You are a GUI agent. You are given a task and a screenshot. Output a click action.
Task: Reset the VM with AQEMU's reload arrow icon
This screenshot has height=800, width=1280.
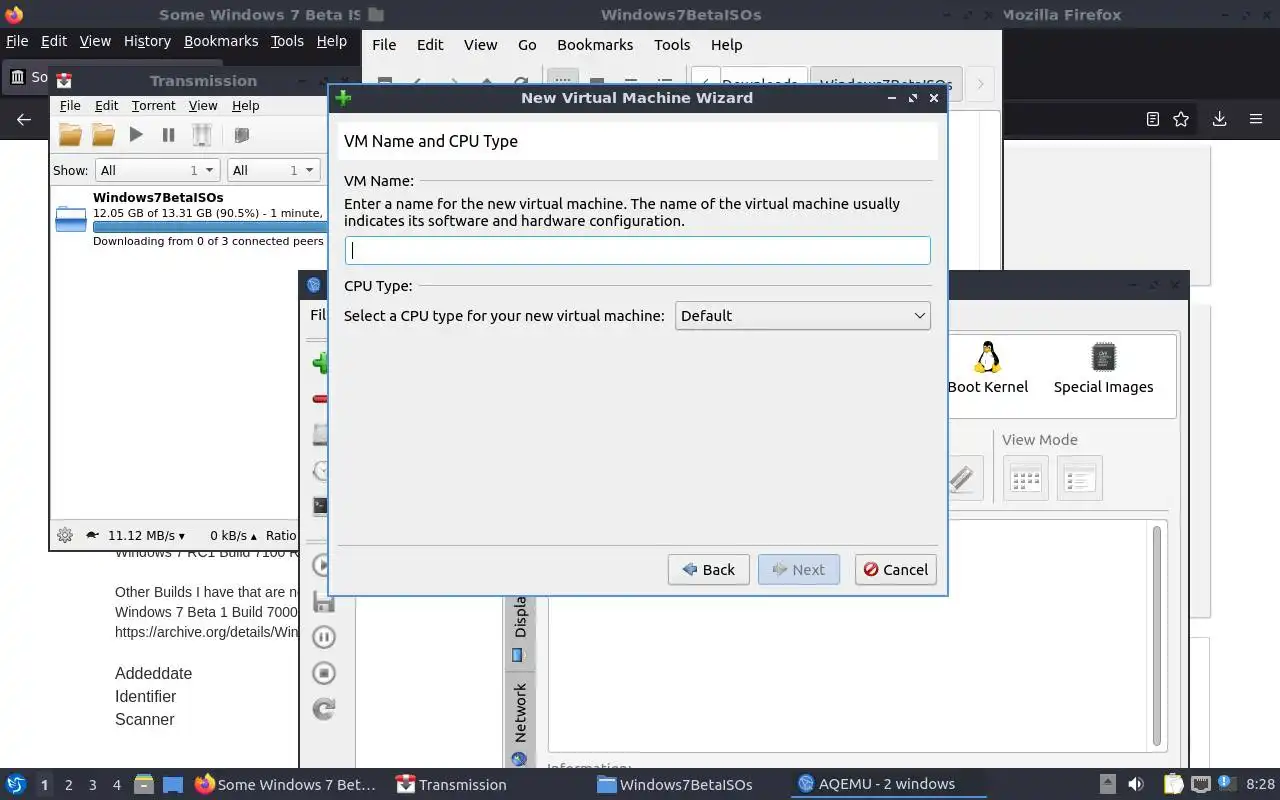[323, 709]
